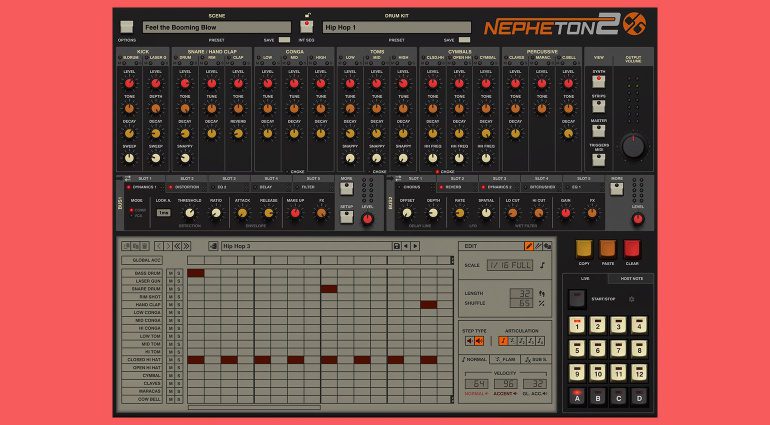Open the Scene preset field Feel the Booming Blow

click(x=217, y=28)
